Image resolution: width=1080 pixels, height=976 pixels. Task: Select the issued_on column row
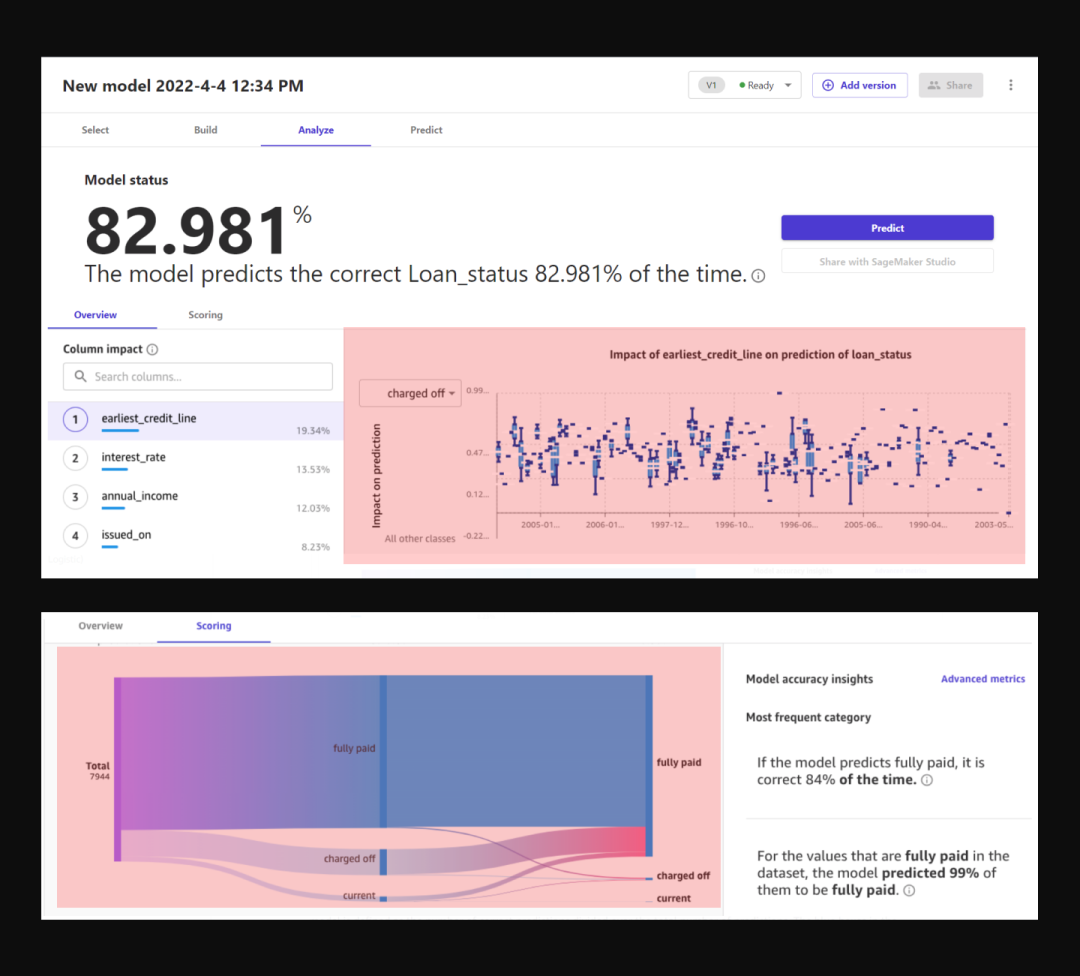pyautogui.click(x=196, y=537)
